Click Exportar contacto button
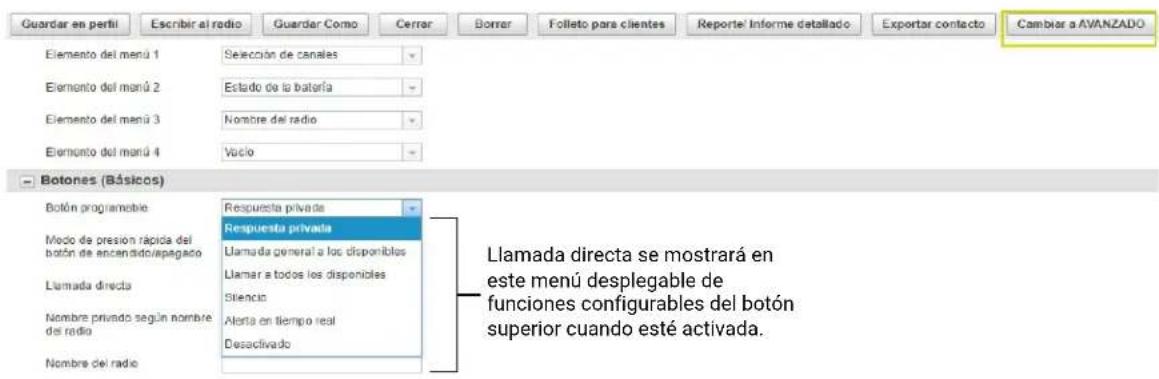 934,24
